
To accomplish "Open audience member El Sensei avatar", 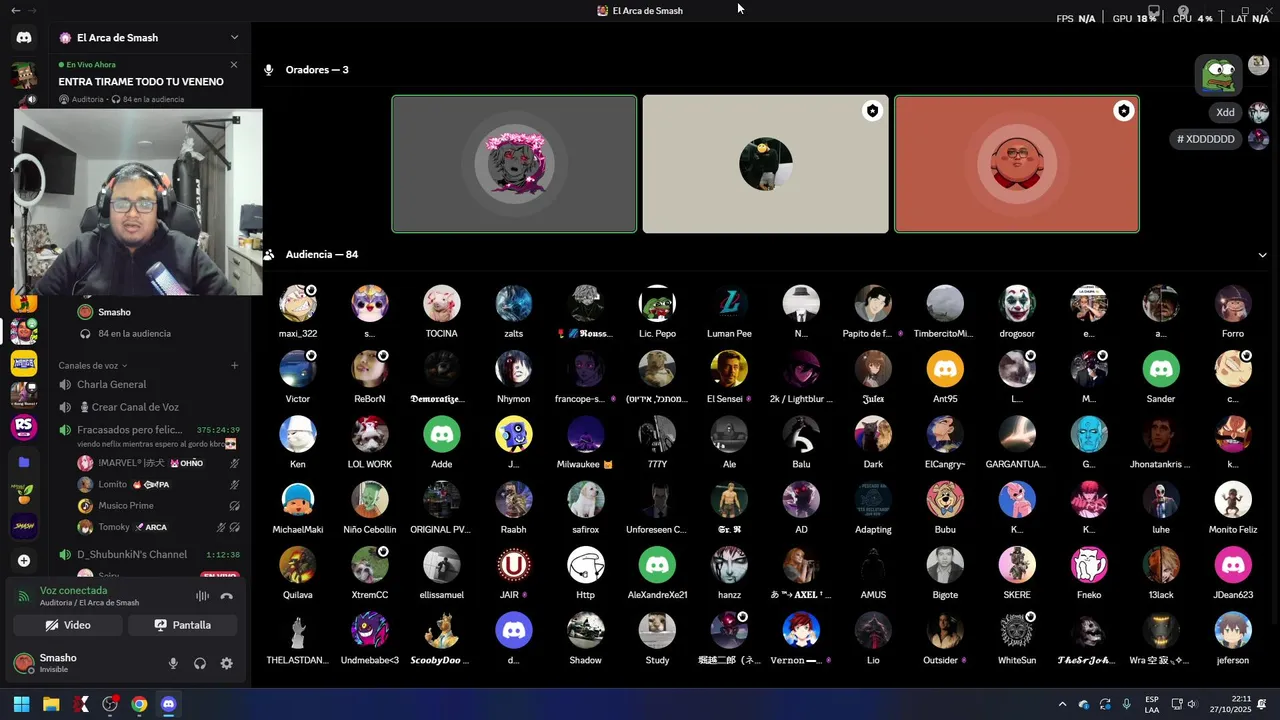I will 730,369.
